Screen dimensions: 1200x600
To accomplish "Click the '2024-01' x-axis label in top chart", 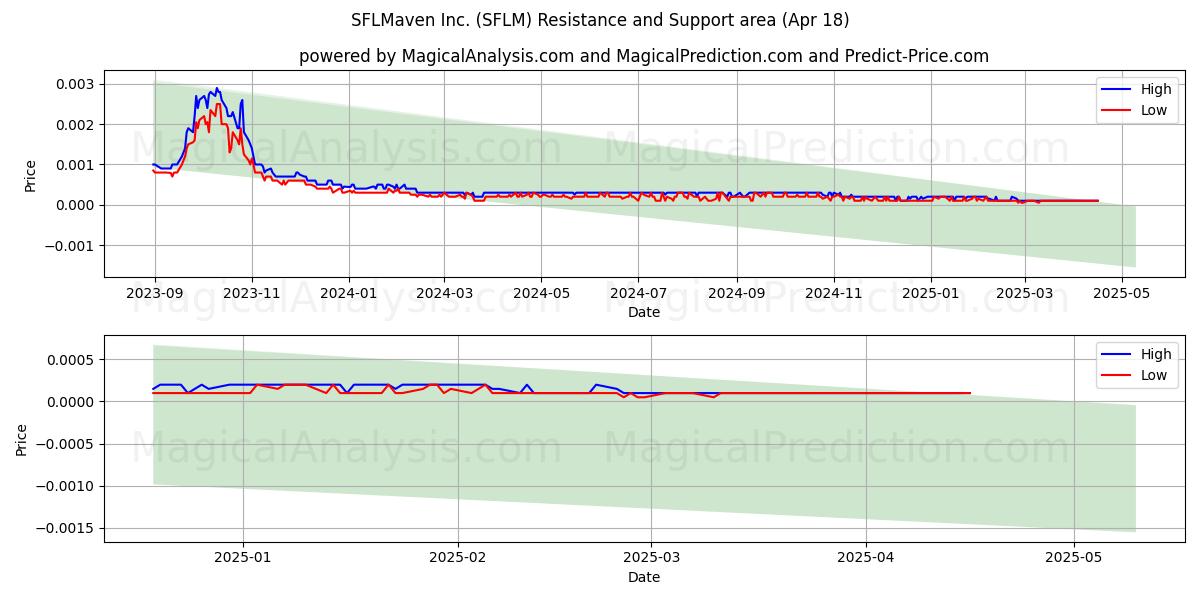I will click(x=348, y=293).
